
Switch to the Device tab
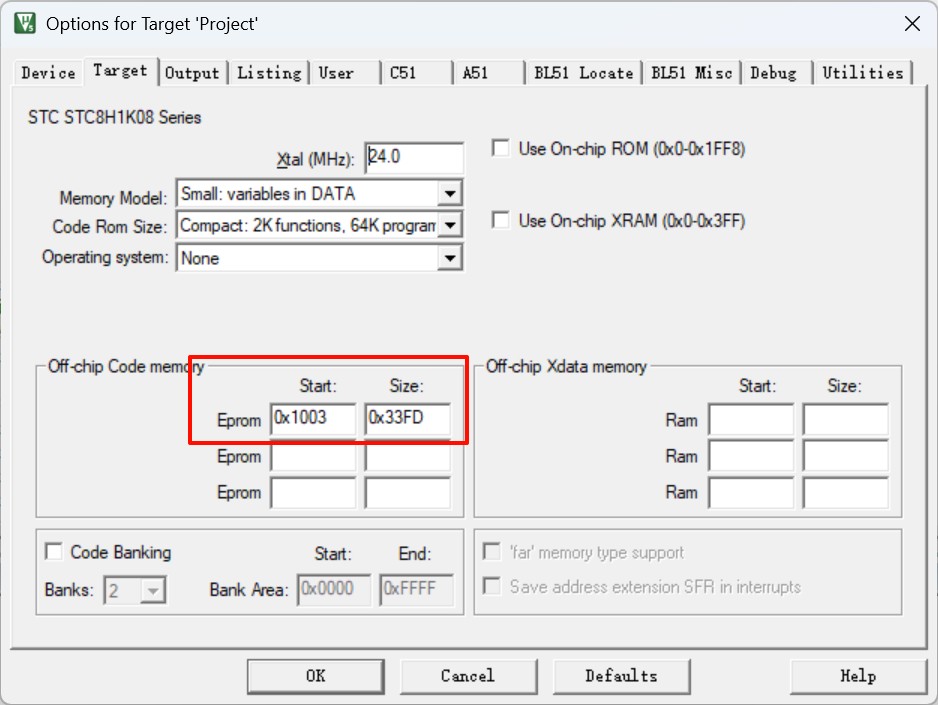coord(48,73)
